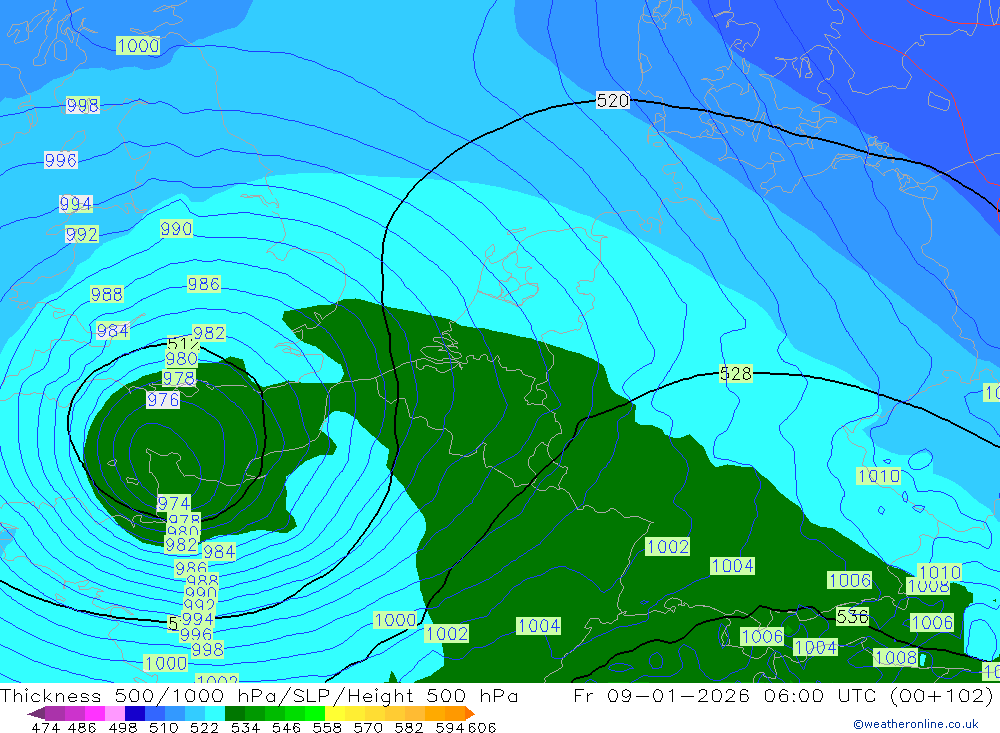Image resolution: width=1000 pixels, height=733 pixels.
Task: Click the 976 isobar pressure label
Action: 163,400
